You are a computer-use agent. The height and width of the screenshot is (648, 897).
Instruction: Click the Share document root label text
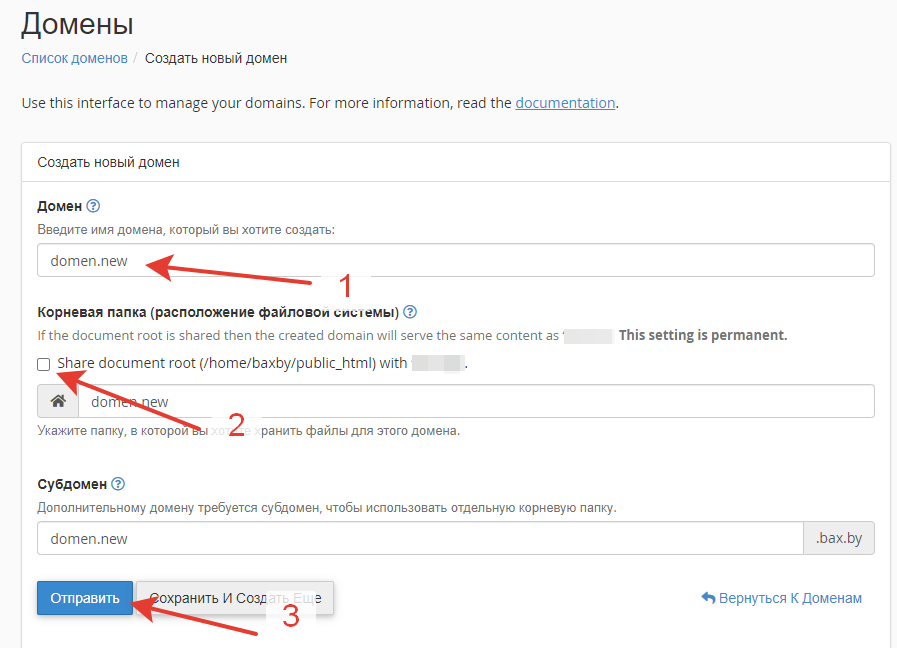262,363
